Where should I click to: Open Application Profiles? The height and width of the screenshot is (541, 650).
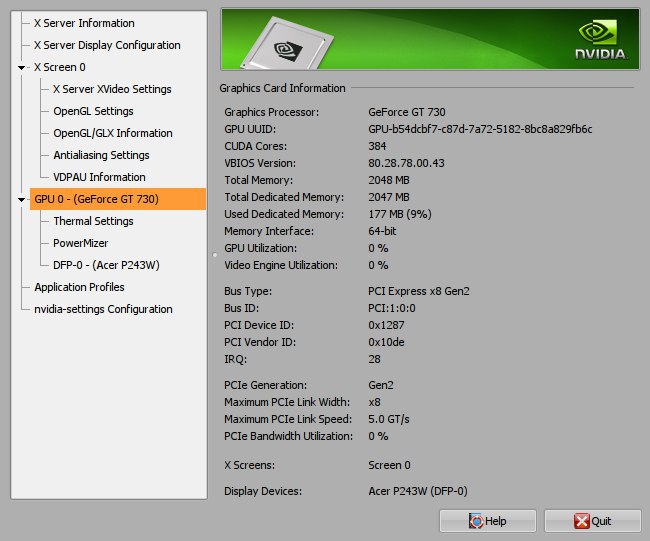coord(79,287)
